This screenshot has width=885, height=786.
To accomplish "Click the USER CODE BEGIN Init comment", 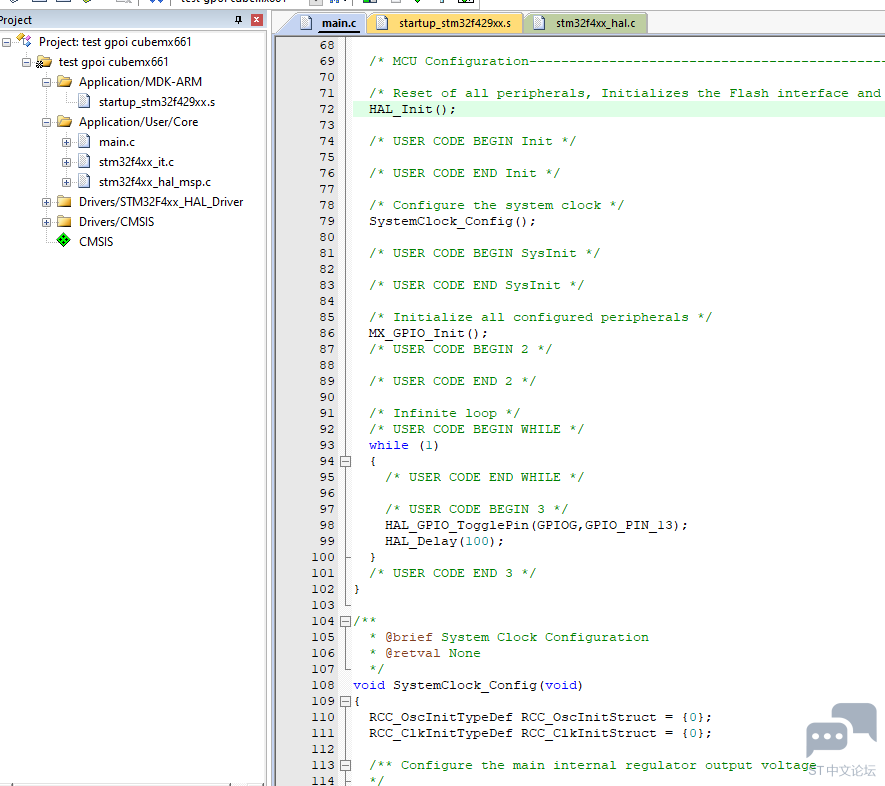I will (x=472, y=141).
